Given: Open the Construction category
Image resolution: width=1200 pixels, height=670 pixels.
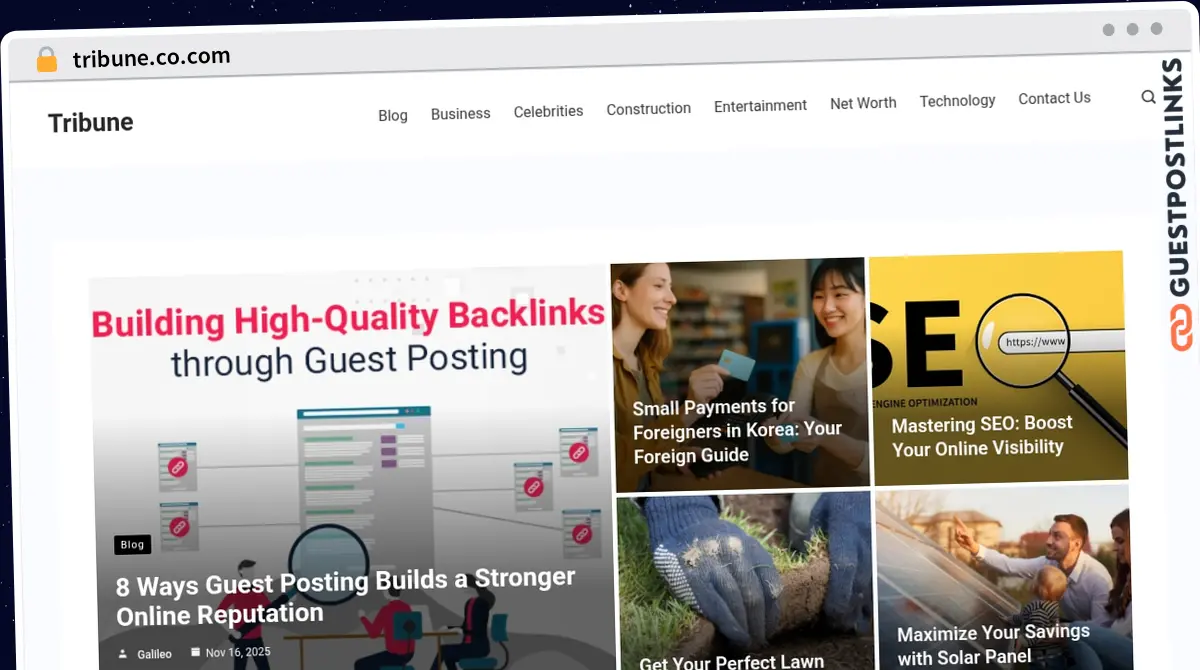Looking at the screenshot, I should pyautogui.click(x=649, y=108).
